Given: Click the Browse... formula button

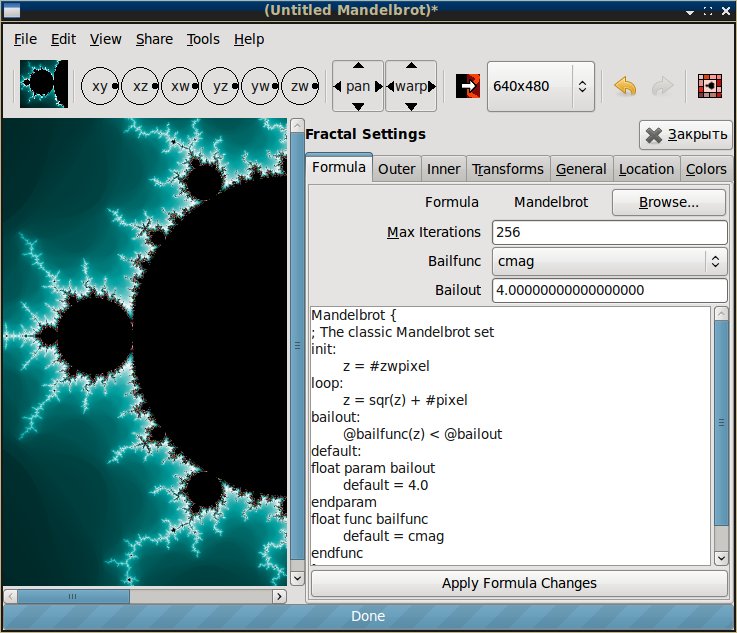Looking at the screenshot, I should point(669,202).
